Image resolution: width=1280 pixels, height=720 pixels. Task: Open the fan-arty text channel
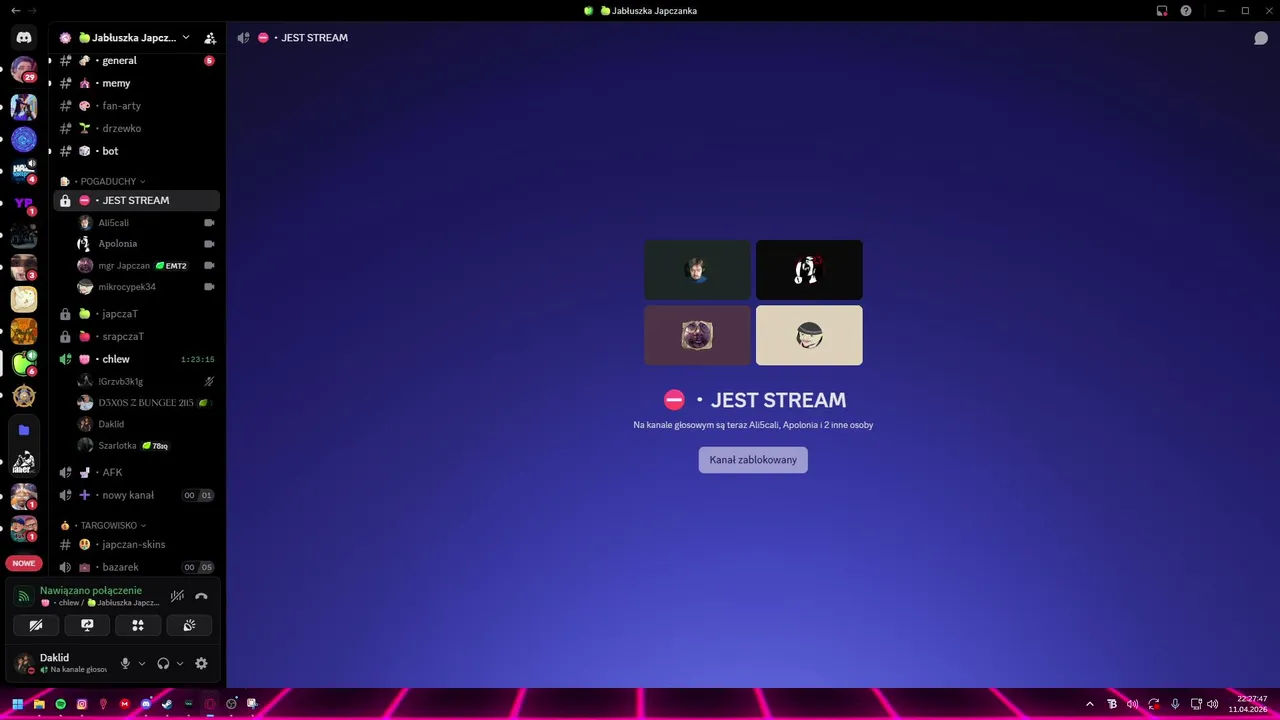click(137, 106)
